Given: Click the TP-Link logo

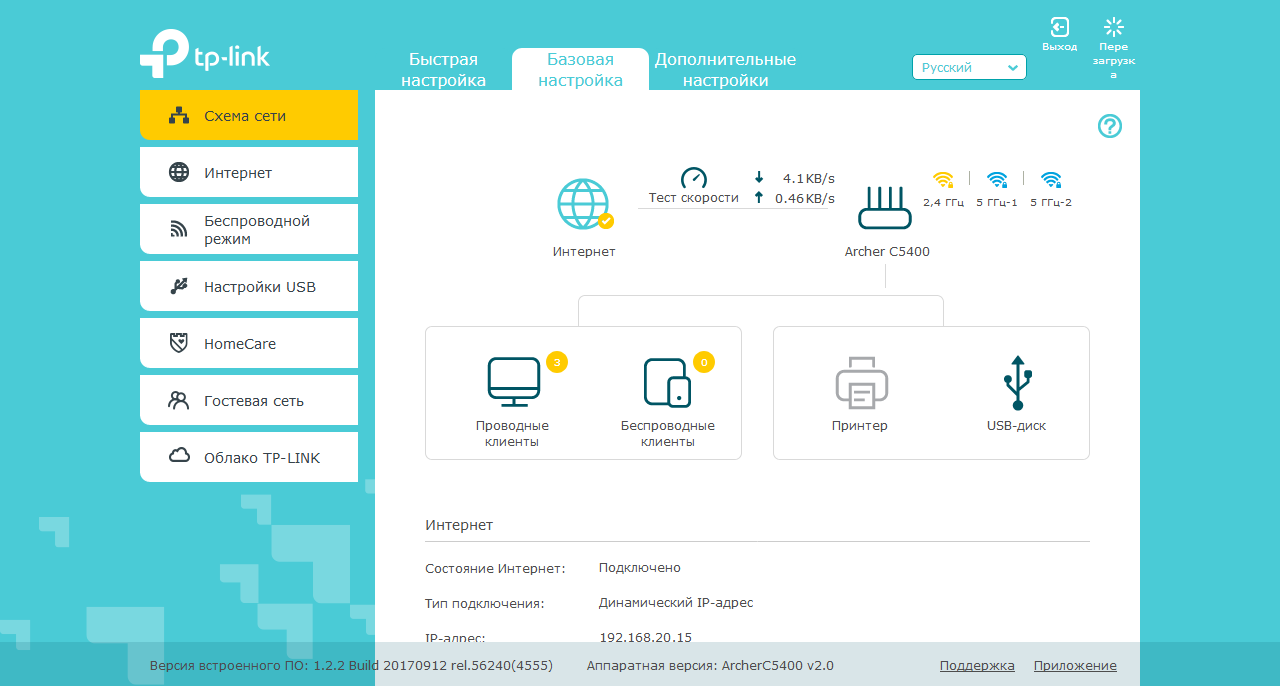Looking at the screenshot, I should pyautogui.click(x=205, y=53).
